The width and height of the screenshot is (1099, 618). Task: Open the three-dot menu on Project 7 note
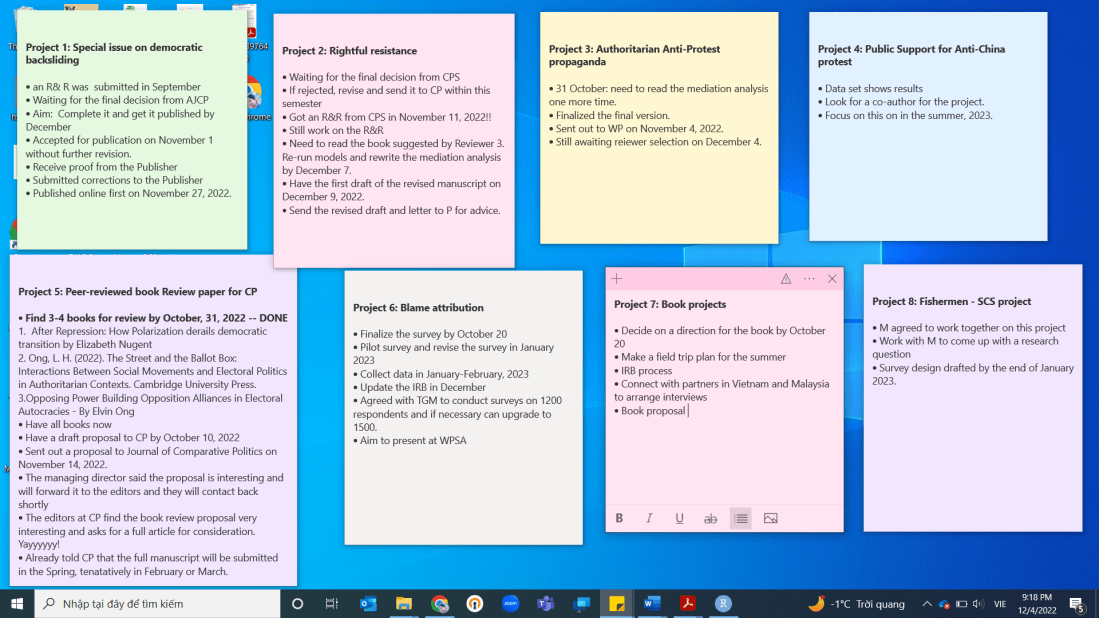(809, 279)
